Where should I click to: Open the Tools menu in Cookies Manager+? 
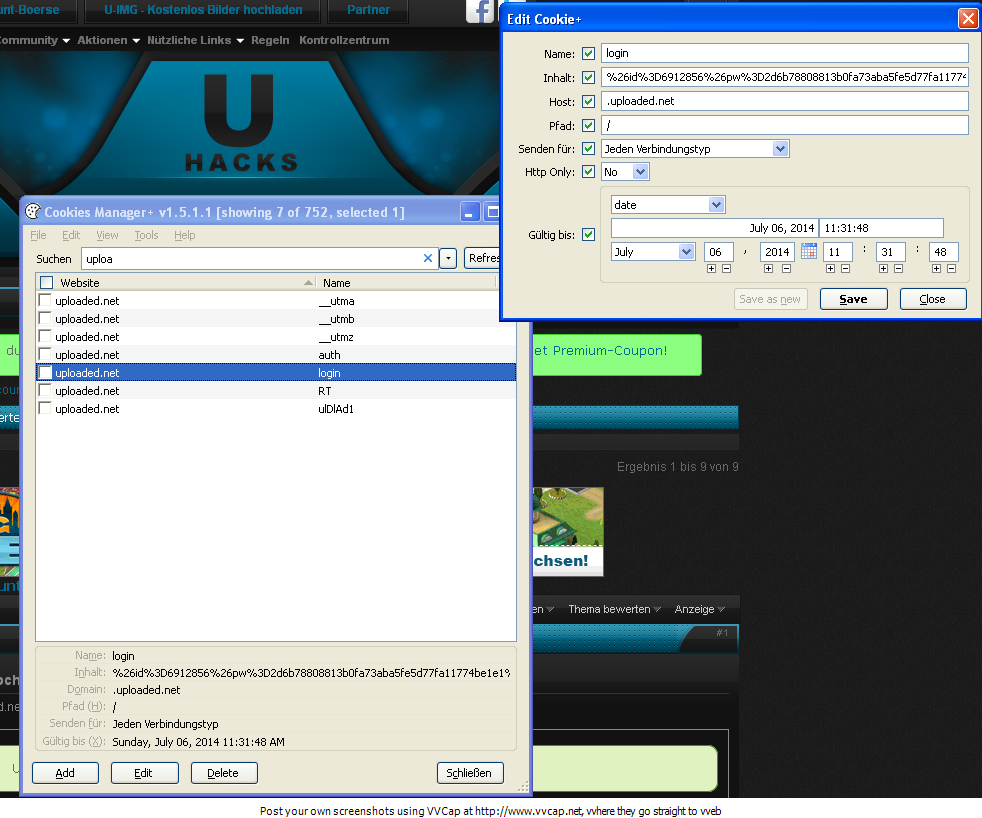coord(146,235)
